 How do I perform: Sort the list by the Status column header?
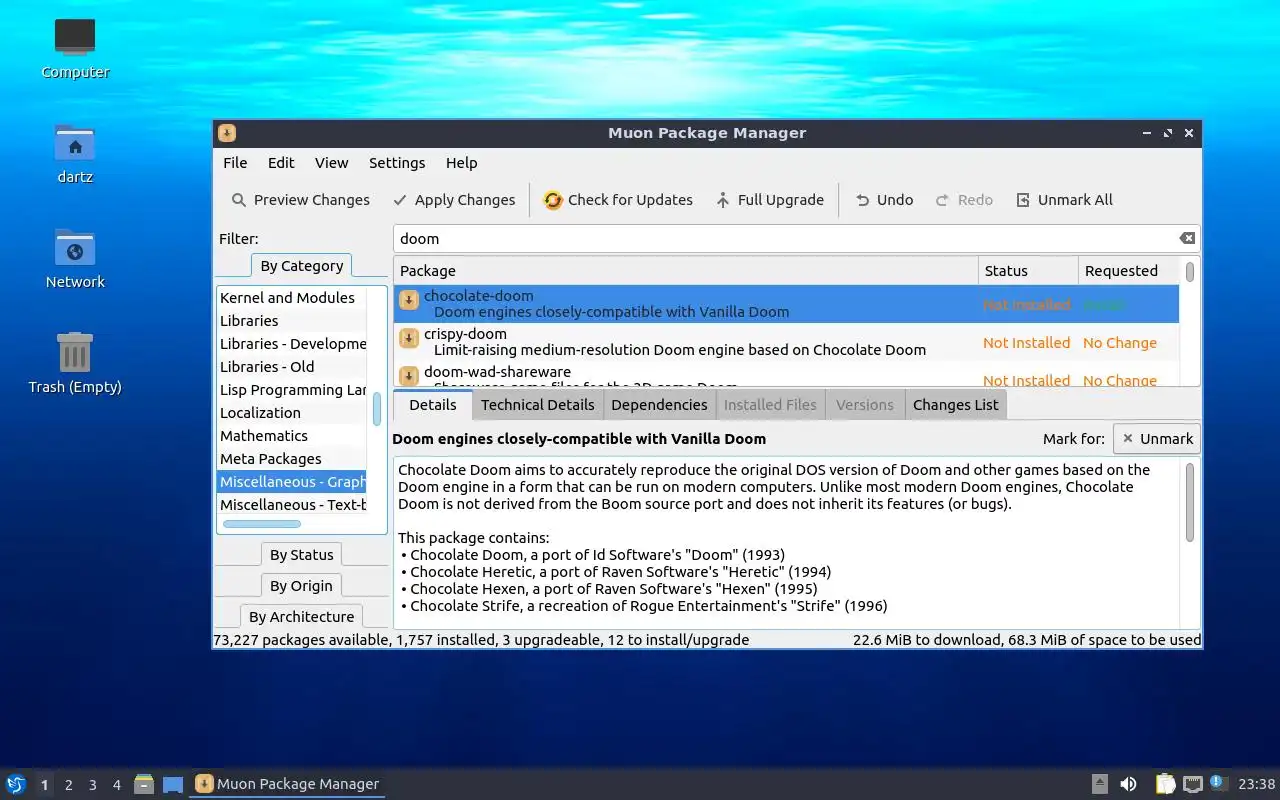[1028, 271]
